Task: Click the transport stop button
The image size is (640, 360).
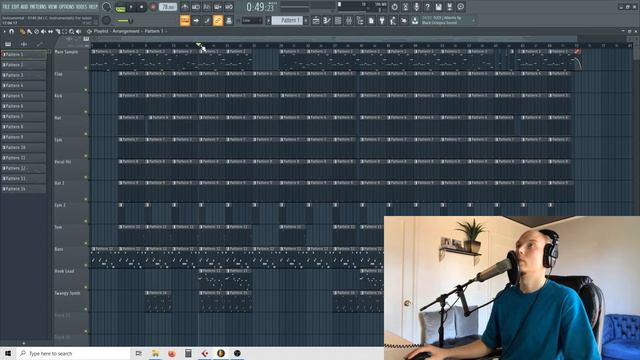Action: (141, 7)
